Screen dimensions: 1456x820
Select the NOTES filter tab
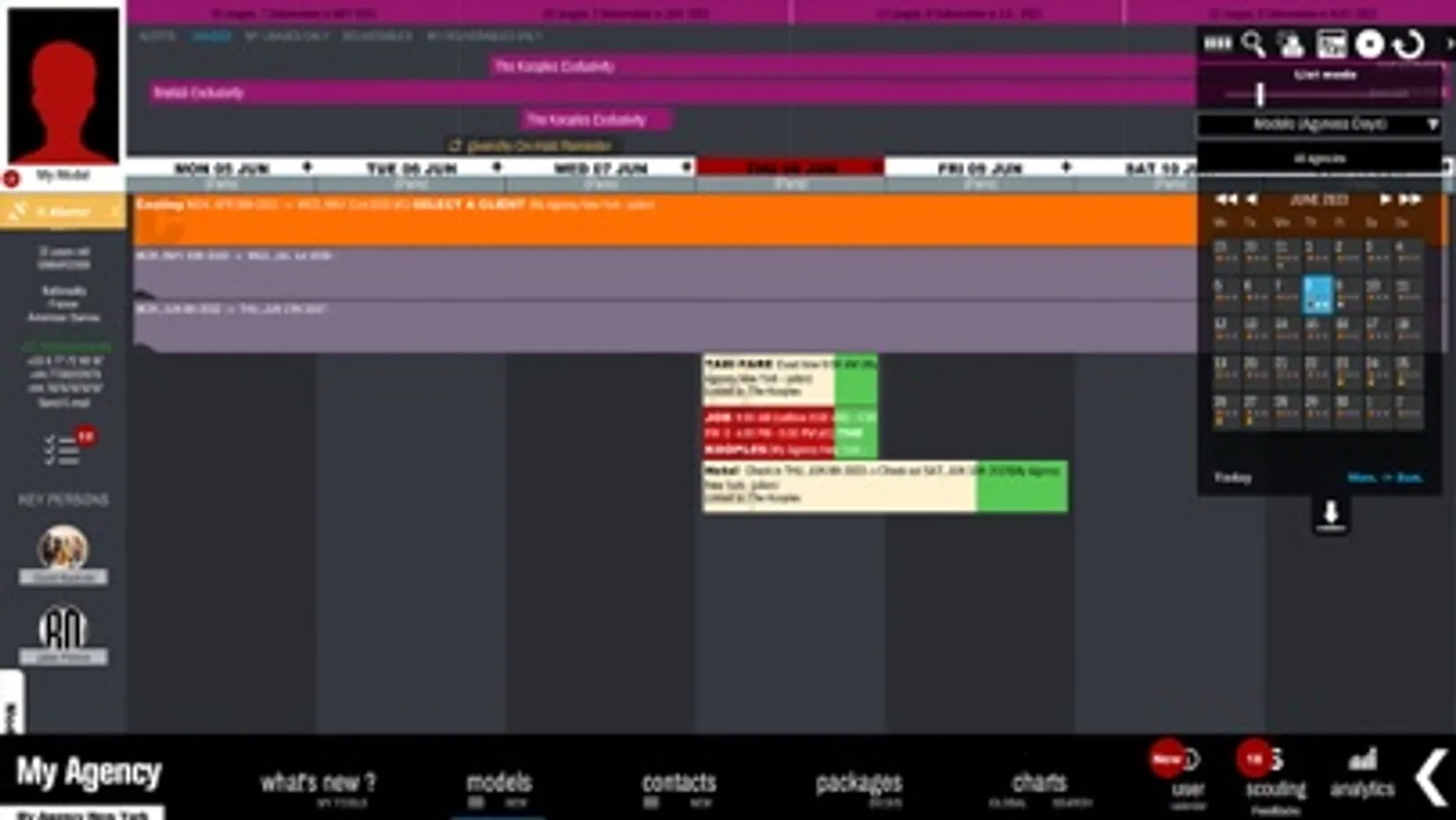pyautogui.click(x=158, y=36)
